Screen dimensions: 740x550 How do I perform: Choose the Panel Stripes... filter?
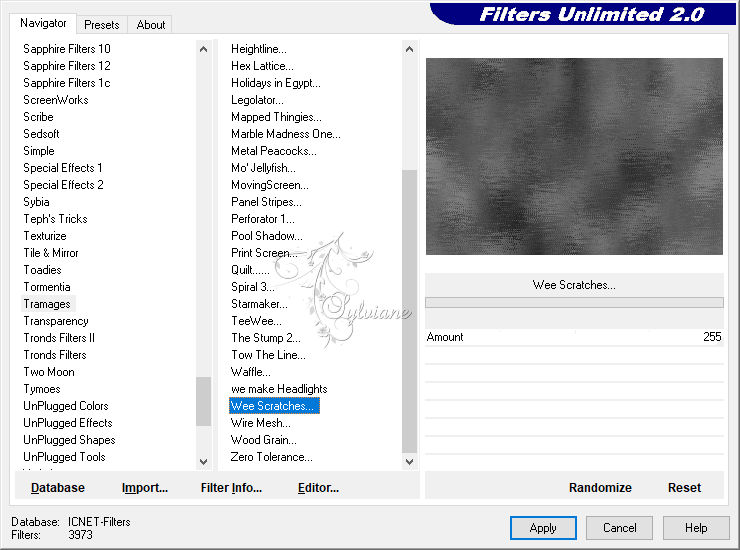(x=266, y=202)
